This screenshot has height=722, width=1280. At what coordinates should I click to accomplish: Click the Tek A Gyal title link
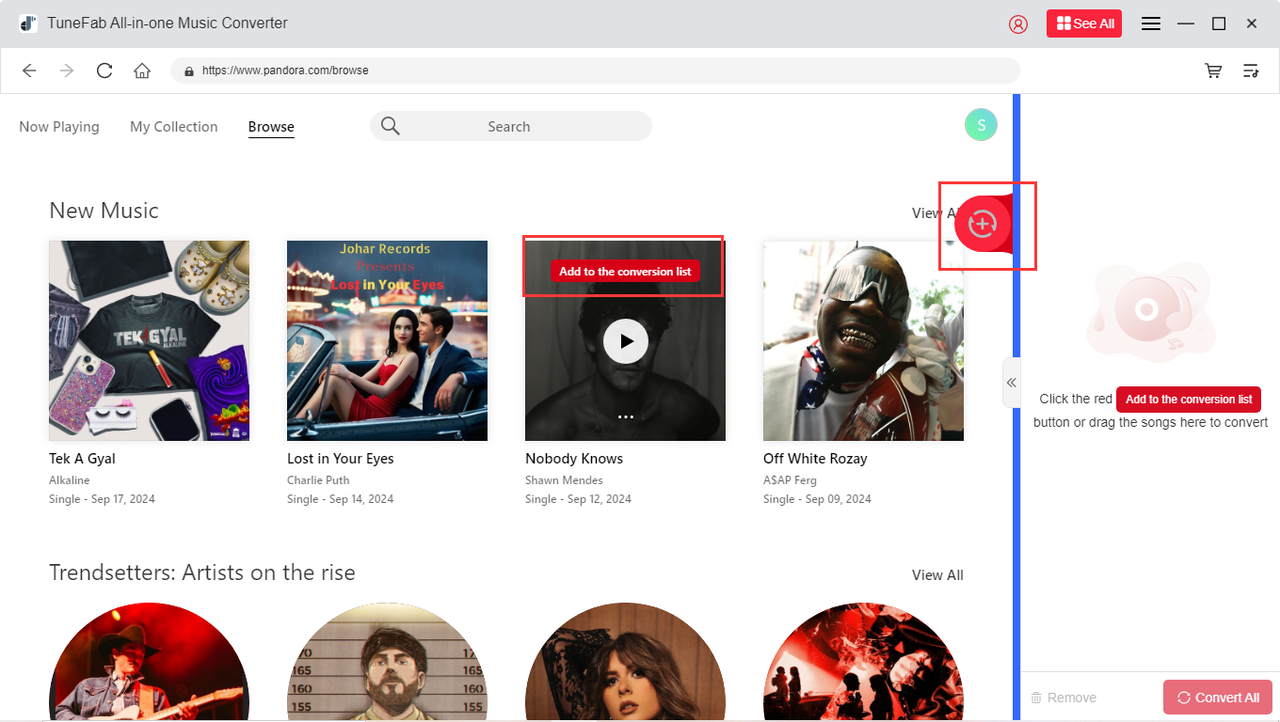pyautogui.click(x=82, y=459)
